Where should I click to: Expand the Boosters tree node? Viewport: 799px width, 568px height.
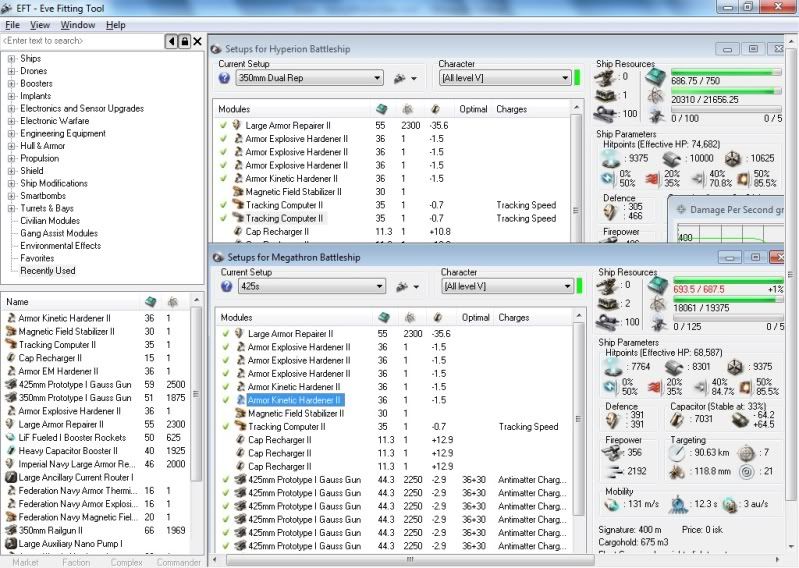[11, 84]
